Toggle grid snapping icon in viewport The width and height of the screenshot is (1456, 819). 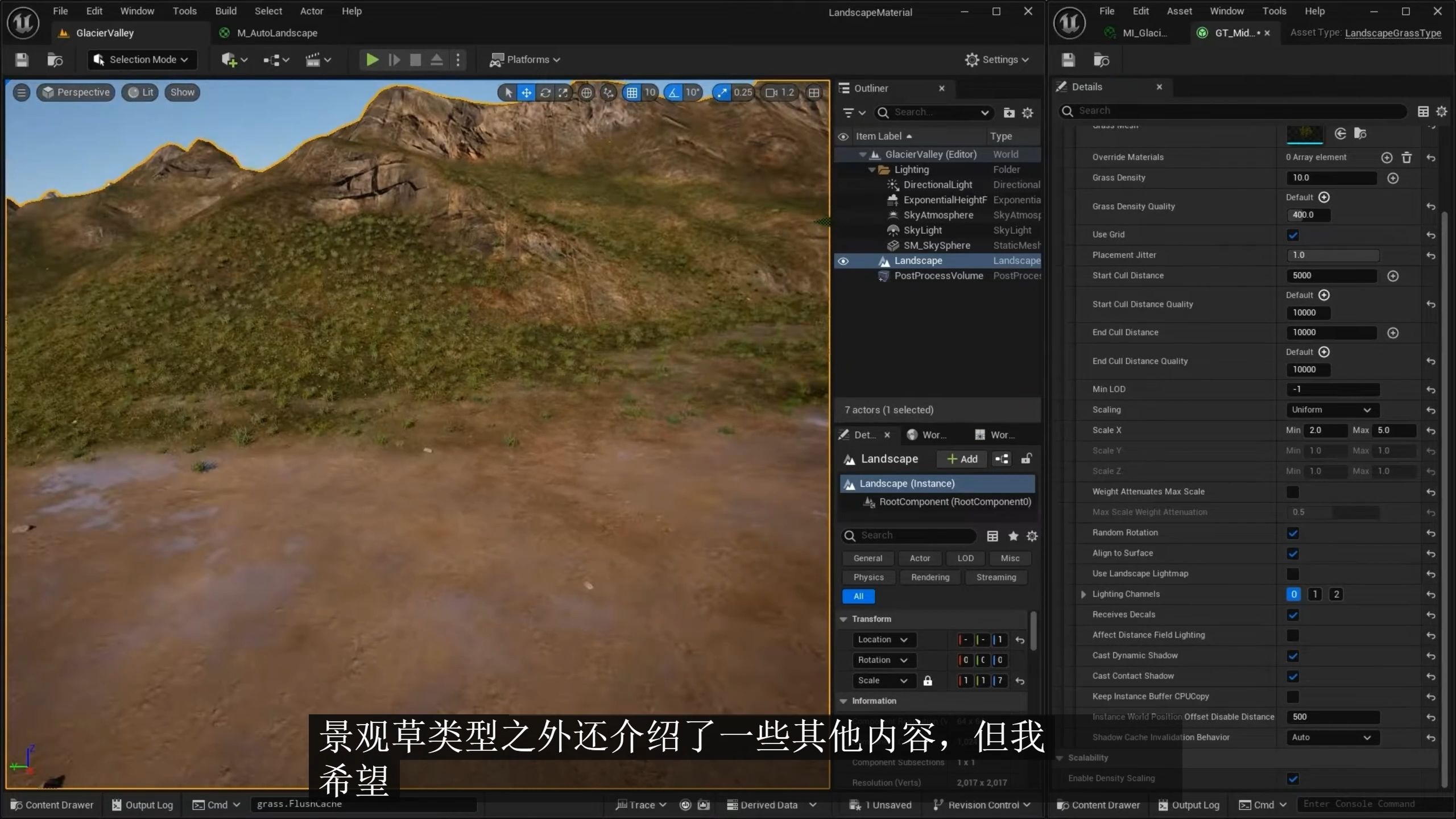point(632,93)
